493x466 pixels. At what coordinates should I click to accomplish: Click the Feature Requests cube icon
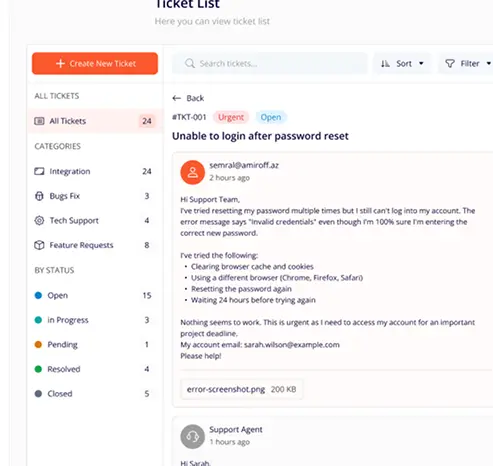click(x=39, y=245)
